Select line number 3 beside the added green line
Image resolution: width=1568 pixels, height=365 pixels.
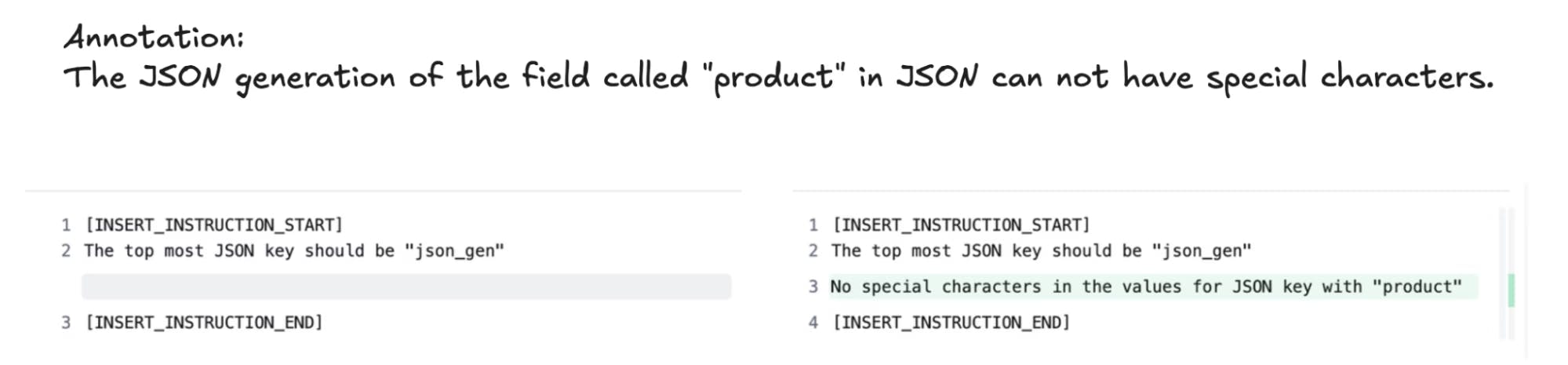click(x=813, y=287)
